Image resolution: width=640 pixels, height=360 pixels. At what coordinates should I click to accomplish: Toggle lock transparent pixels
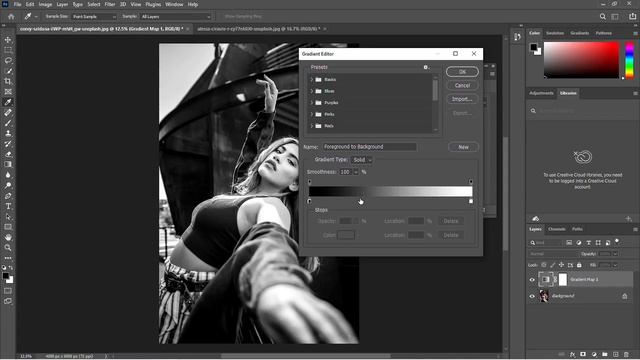coord(544,265)
